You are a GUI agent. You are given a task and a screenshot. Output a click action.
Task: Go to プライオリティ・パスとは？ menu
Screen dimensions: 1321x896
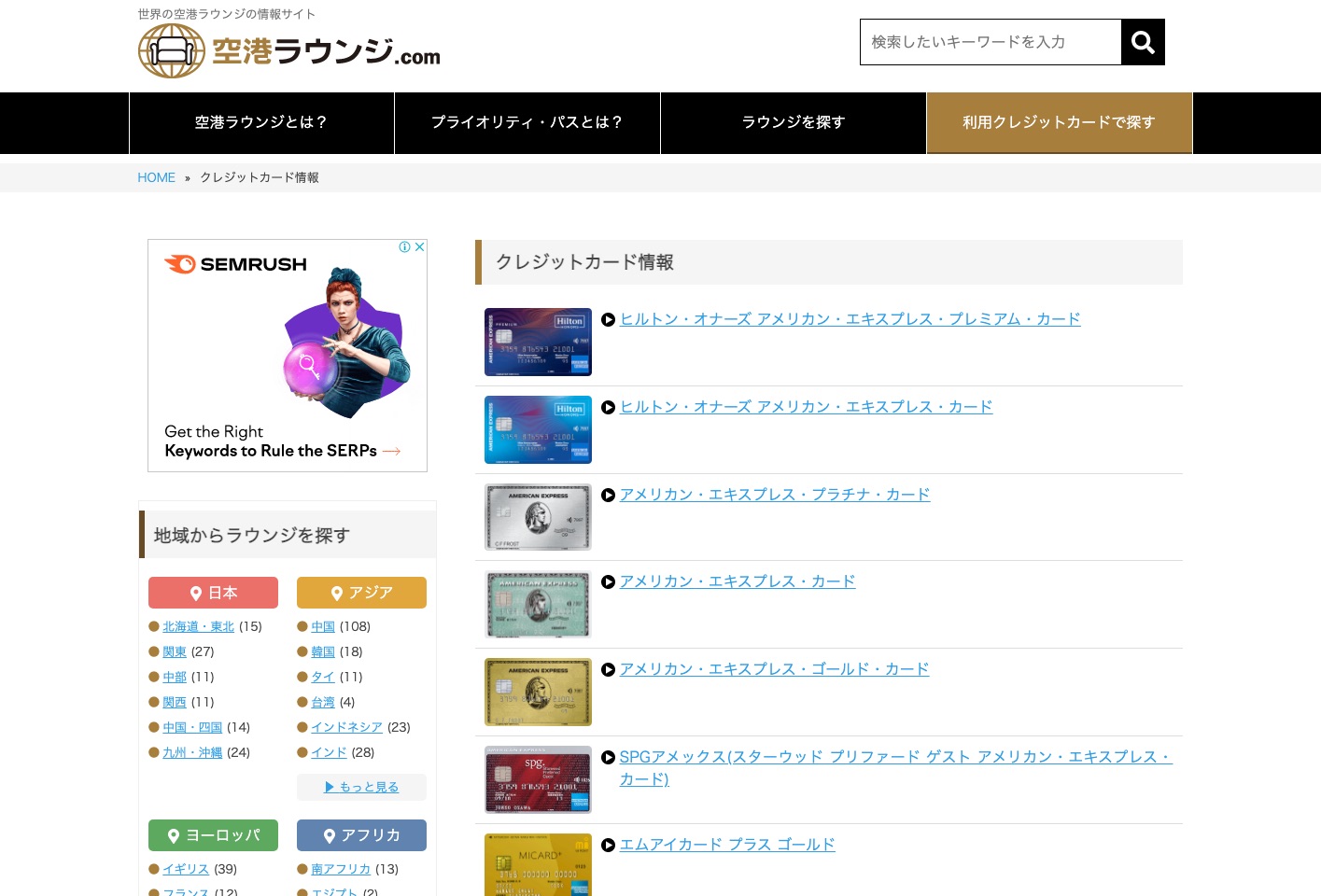pos(527,122)
